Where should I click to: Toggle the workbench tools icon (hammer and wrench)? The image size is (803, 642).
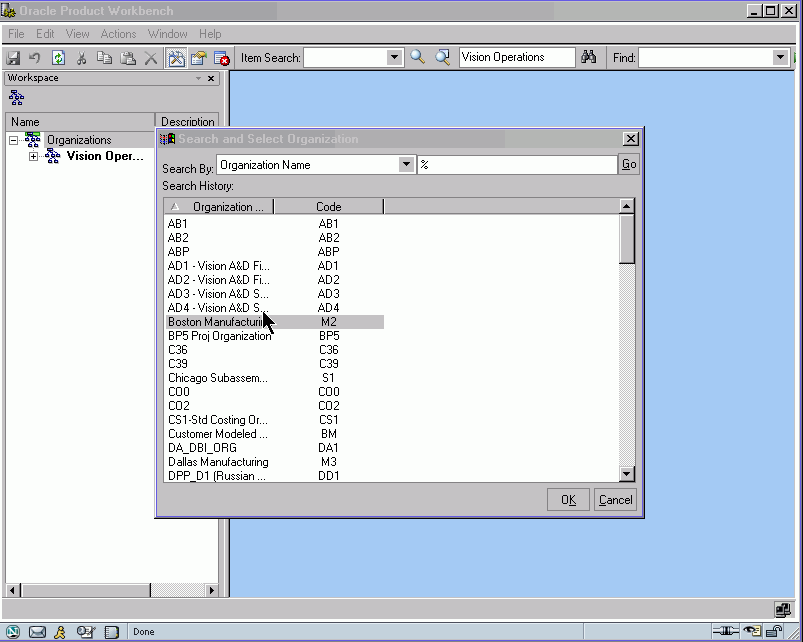[x=176, y=58]
